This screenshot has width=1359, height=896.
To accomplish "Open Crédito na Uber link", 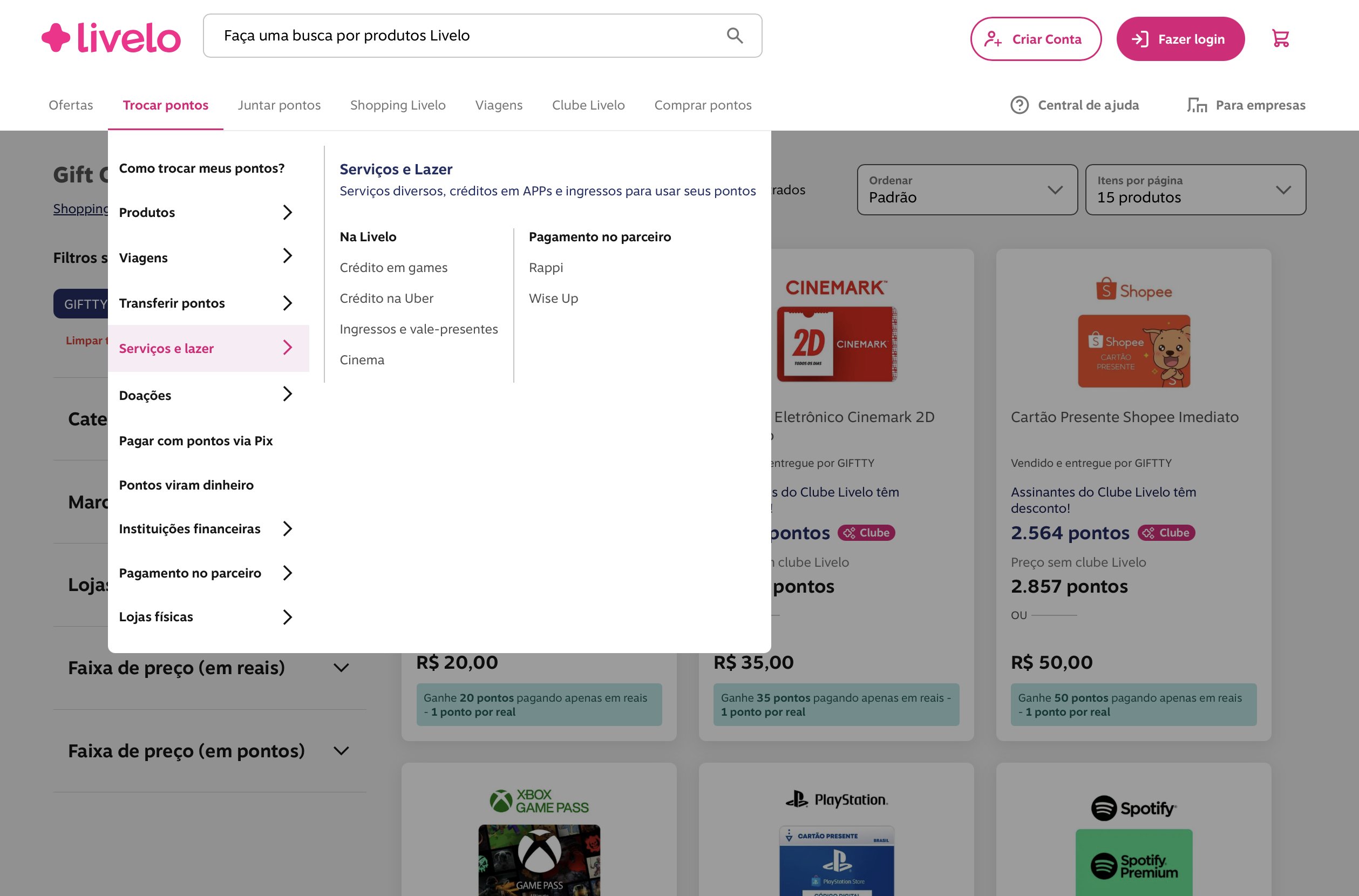I will 387,298.
